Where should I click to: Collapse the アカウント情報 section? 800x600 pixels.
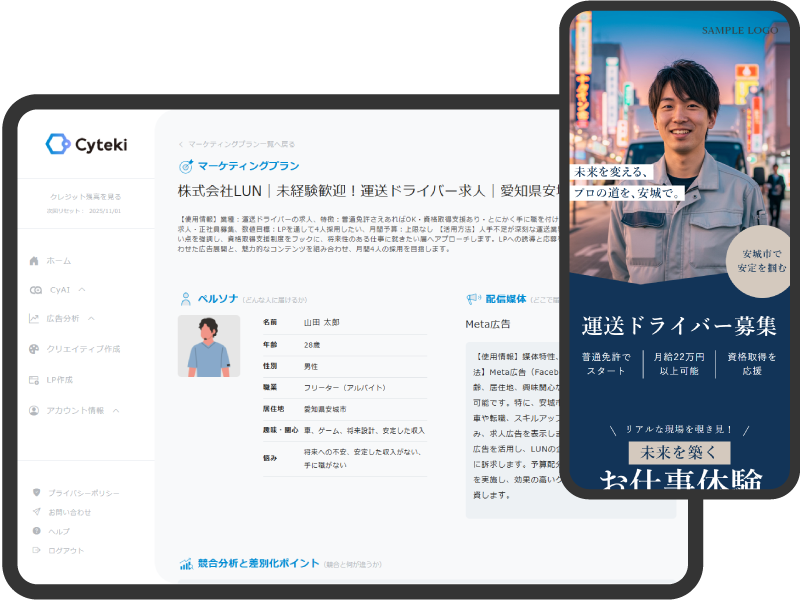[x=114, y=410]
